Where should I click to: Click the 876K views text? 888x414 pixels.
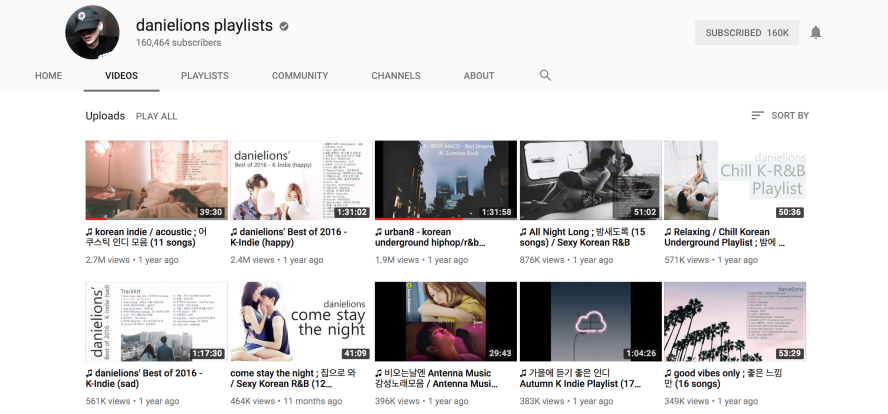click(542, 260)
